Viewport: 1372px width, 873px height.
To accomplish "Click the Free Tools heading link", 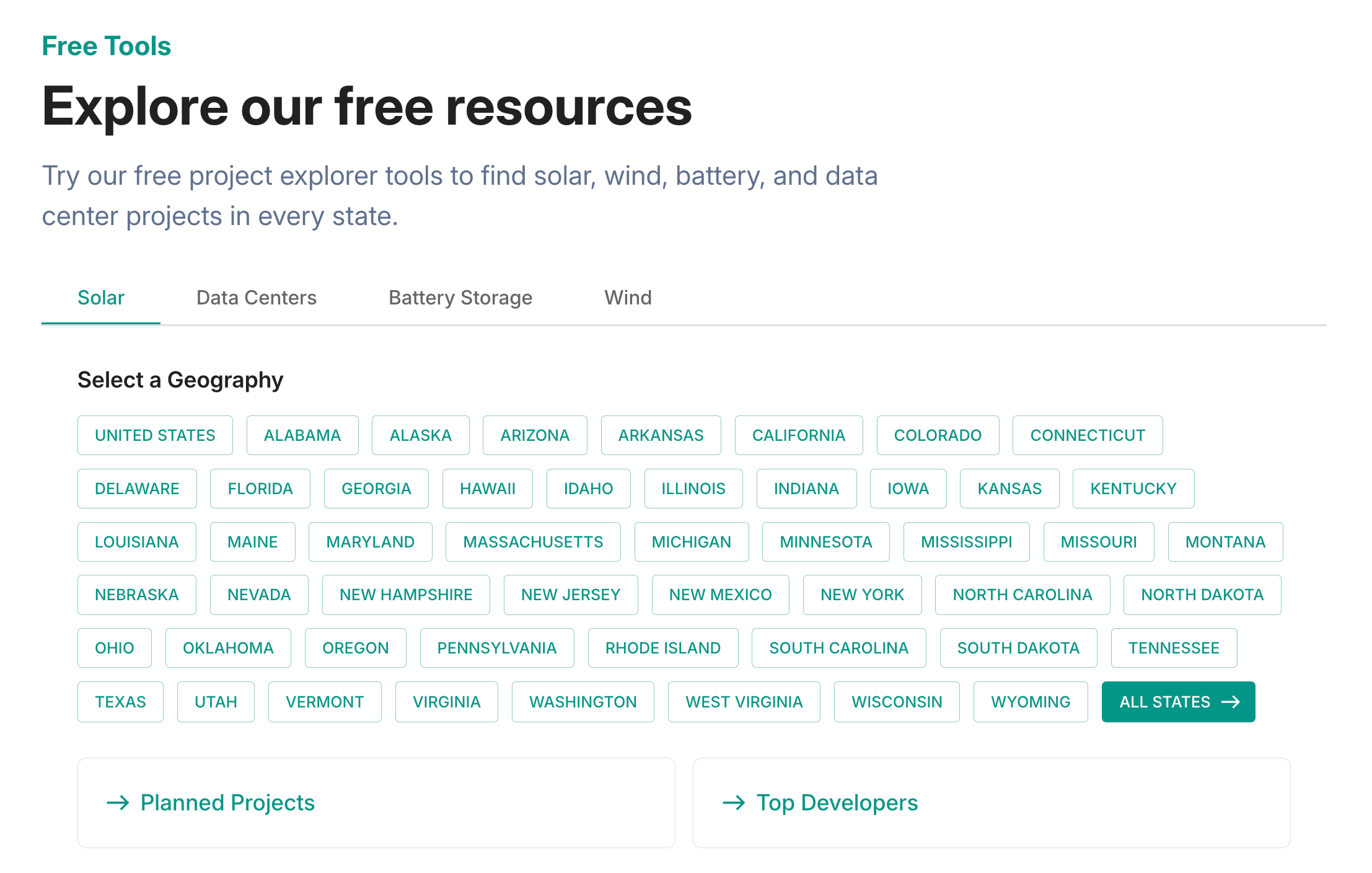I will pyautogui.click(x=107, y=47).
